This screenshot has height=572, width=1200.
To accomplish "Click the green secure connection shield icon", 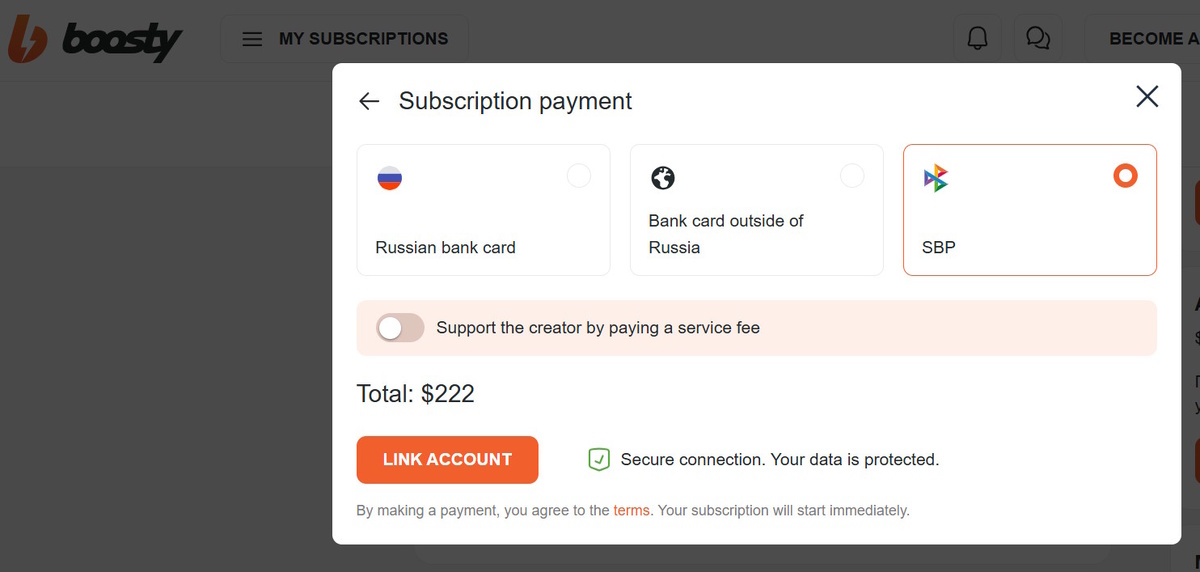I will pyautogui.click(x=598, y=460).
